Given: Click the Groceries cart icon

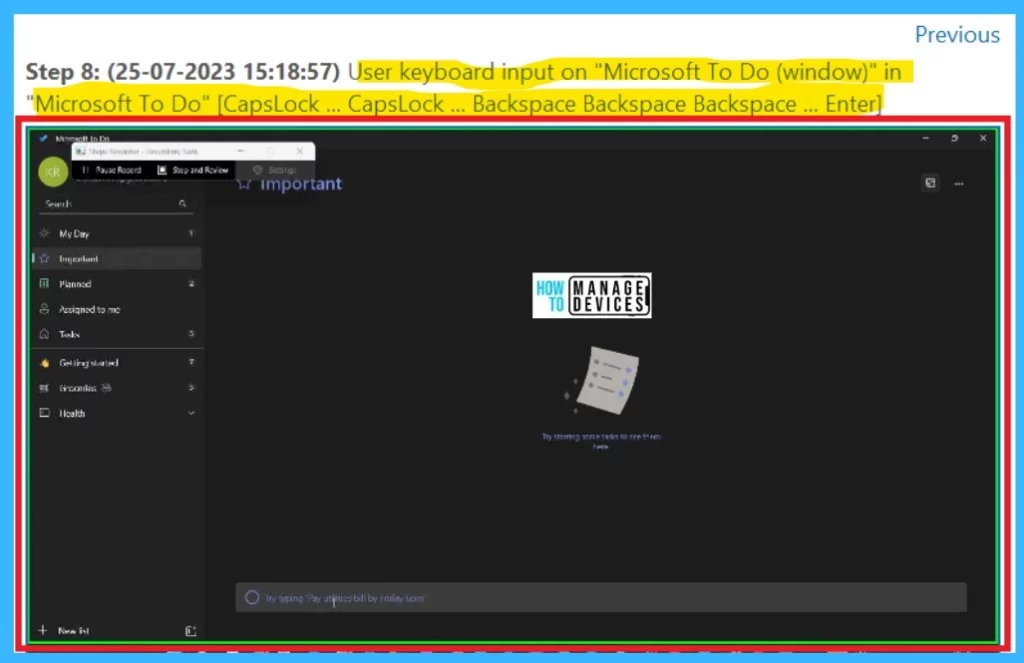Looking at the screenshot, I should 44,388.
